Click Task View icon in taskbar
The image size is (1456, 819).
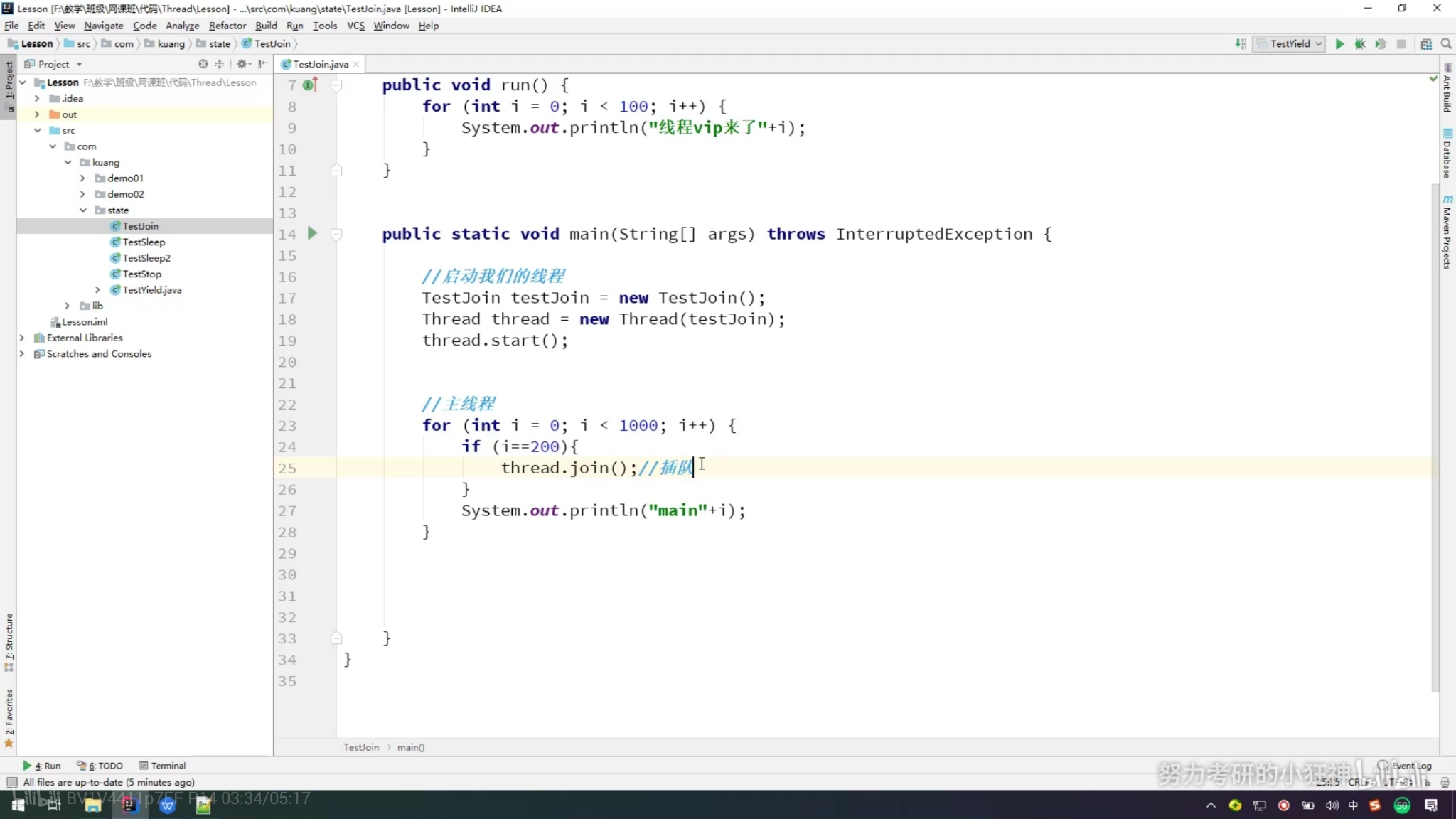pyautogui.click(x=54, y=805)
